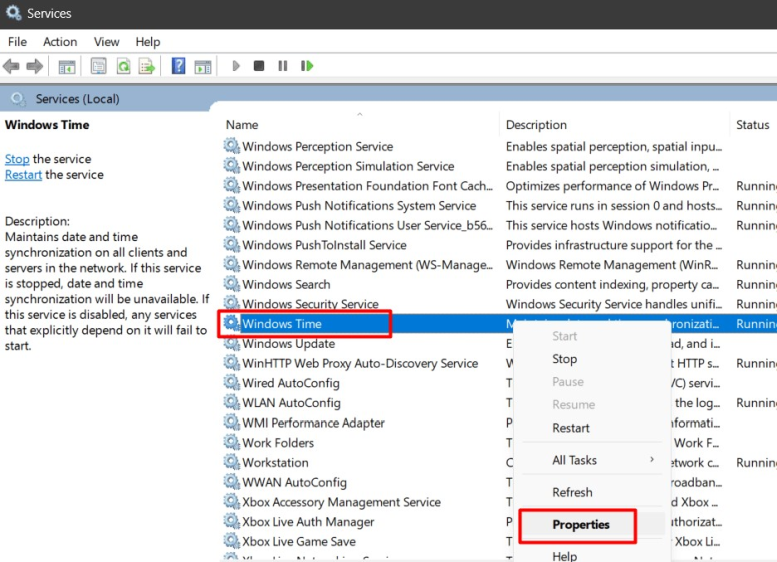Choose Properties from the context menu
777x562 pixels.
[x=581, y=524]
